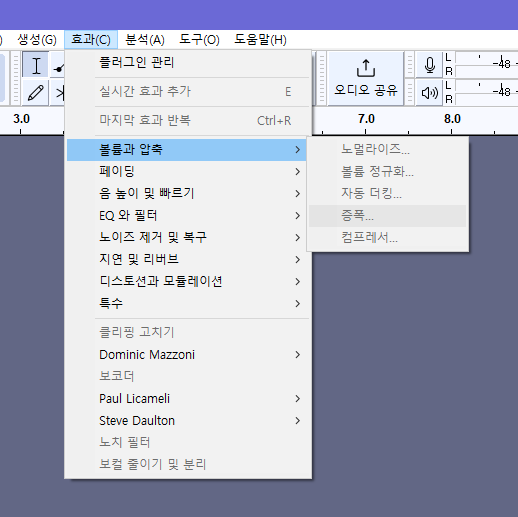
Task: Expand 디스토션과 모듈레이션 submenu
Action: click(187, 282)
